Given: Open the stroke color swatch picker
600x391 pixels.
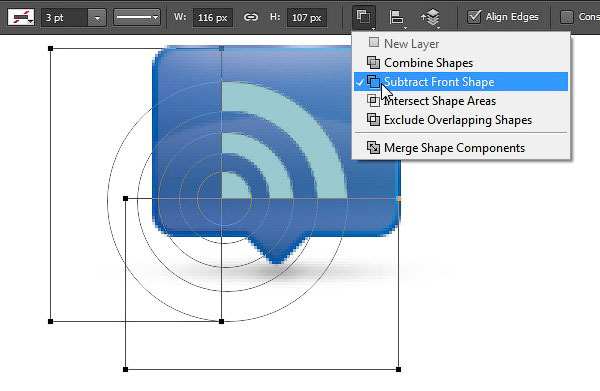Looking at the screenshot, I should pos(21,17).
